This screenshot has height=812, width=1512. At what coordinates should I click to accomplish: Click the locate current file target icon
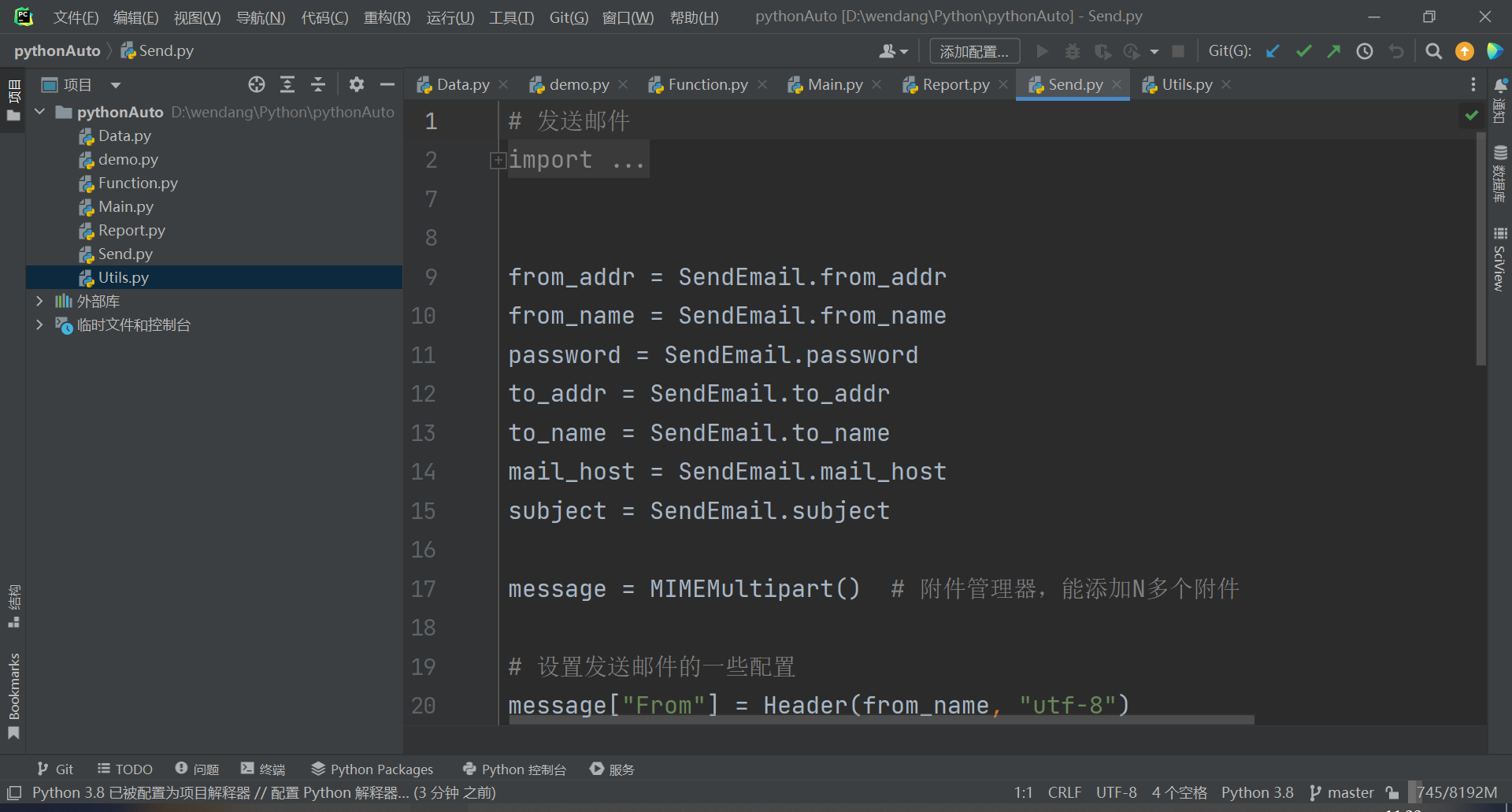point(257,84)
